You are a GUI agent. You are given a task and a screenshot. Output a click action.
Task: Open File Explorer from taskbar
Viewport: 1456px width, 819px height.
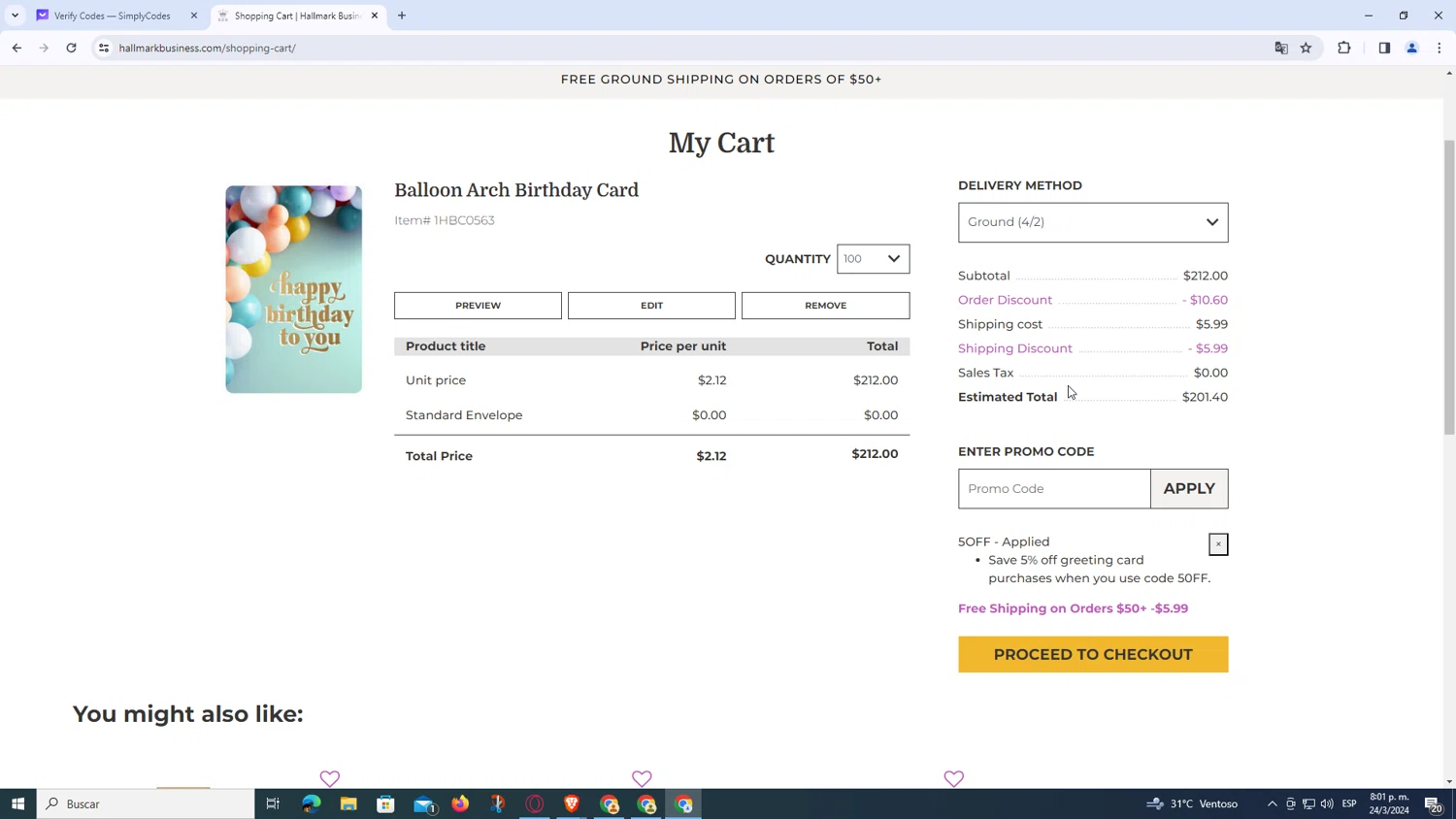(348, 803)
